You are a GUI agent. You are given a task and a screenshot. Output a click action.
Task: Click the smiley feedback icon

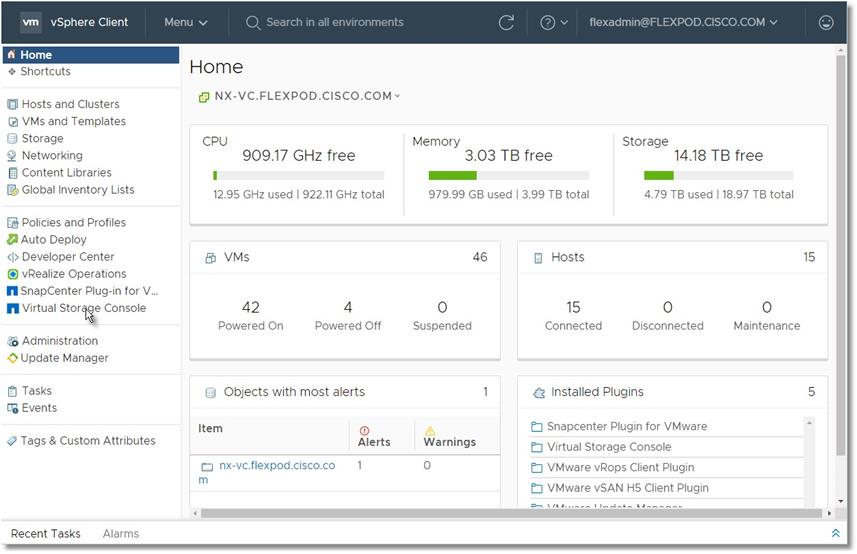[x=826, y=22]
